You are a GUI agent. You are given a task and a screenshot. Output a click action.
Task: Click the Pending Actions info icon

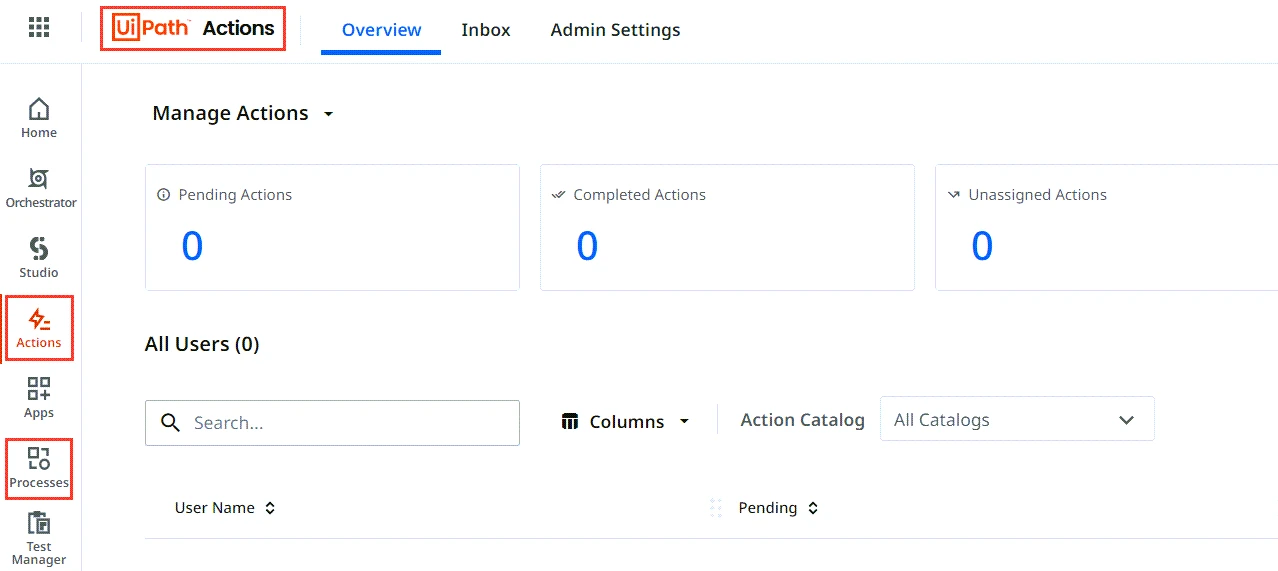point(164,195)
